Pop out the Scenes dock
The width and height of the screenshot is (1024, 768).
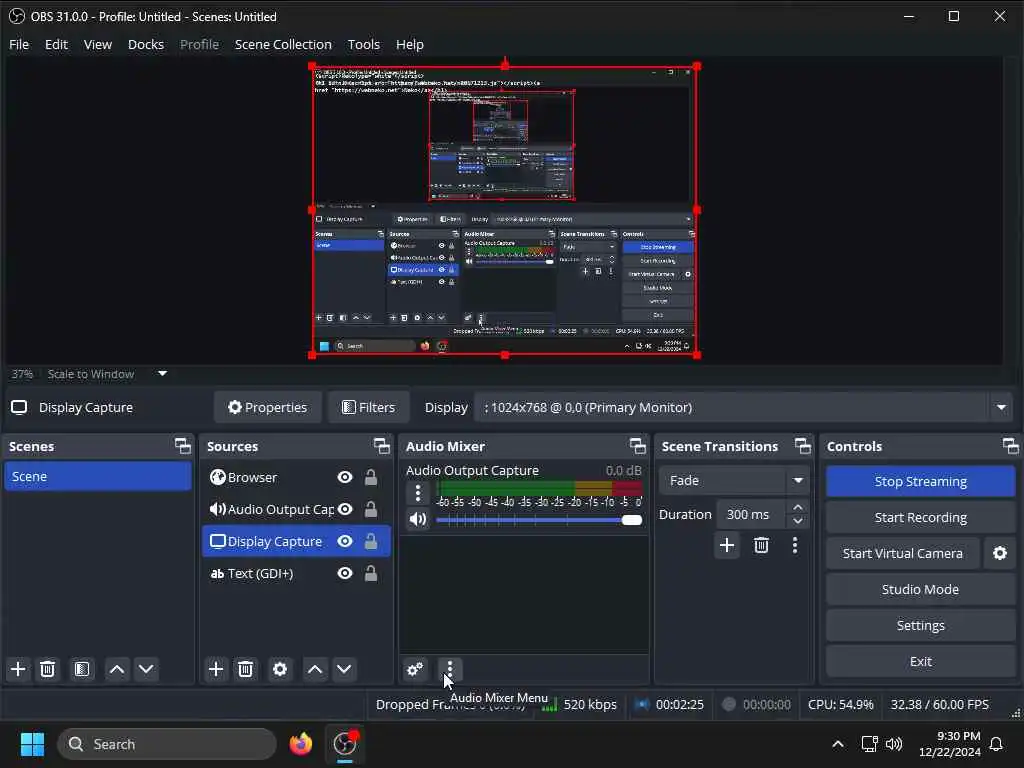[x=183, y=446]
